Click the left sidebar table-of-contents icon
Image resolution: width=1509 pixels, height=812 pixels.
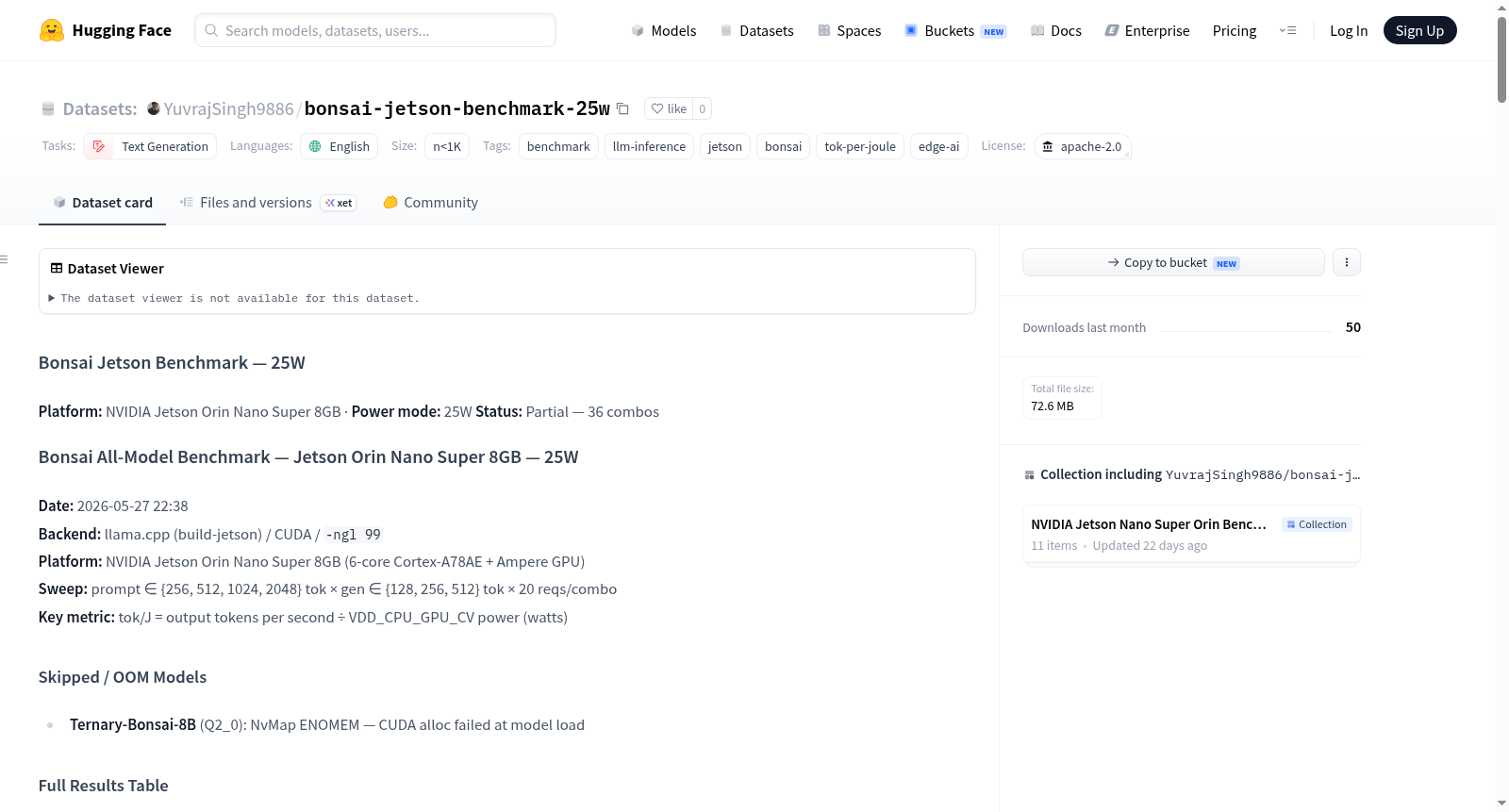pyautogui.click(x=4, y=259)
